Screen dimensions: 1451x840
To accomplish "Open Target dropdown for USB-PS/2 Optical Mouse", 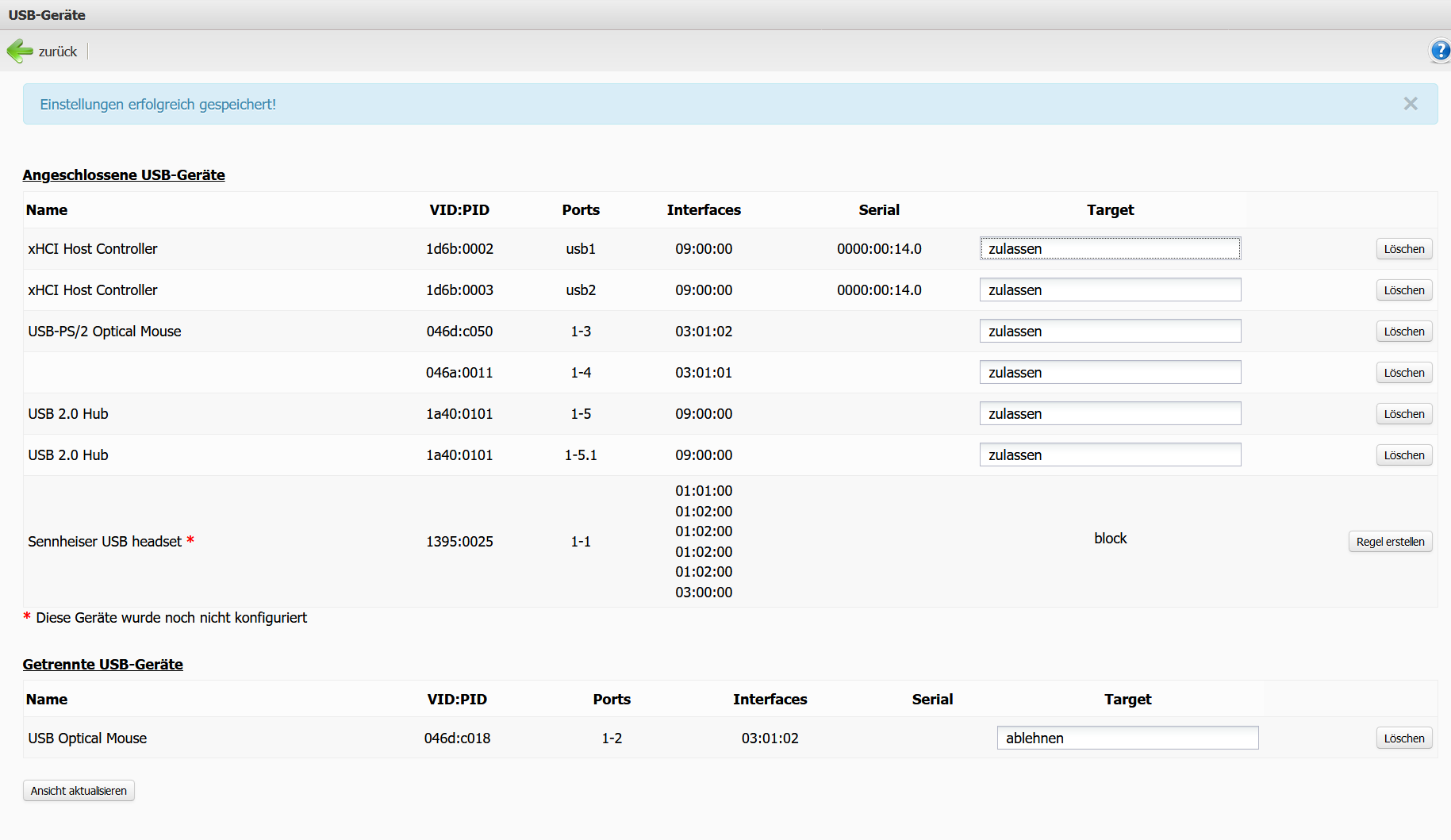I will point(1109,332).
